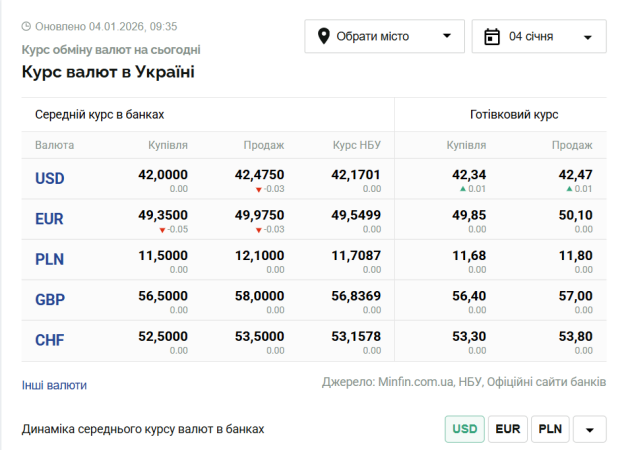Click the Курс НБУ column header
The height and width of the screenshot is (450, 620).
tap(356, 145)
